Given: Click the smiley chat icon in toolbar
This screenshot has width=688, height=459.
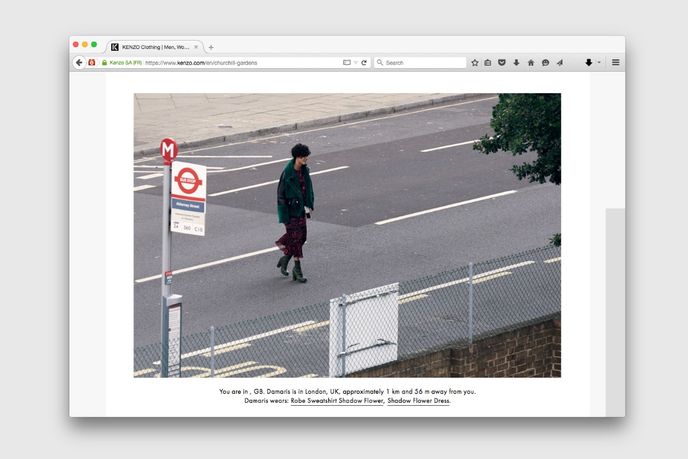Looking at the screenshot, I should click(545, 62).
